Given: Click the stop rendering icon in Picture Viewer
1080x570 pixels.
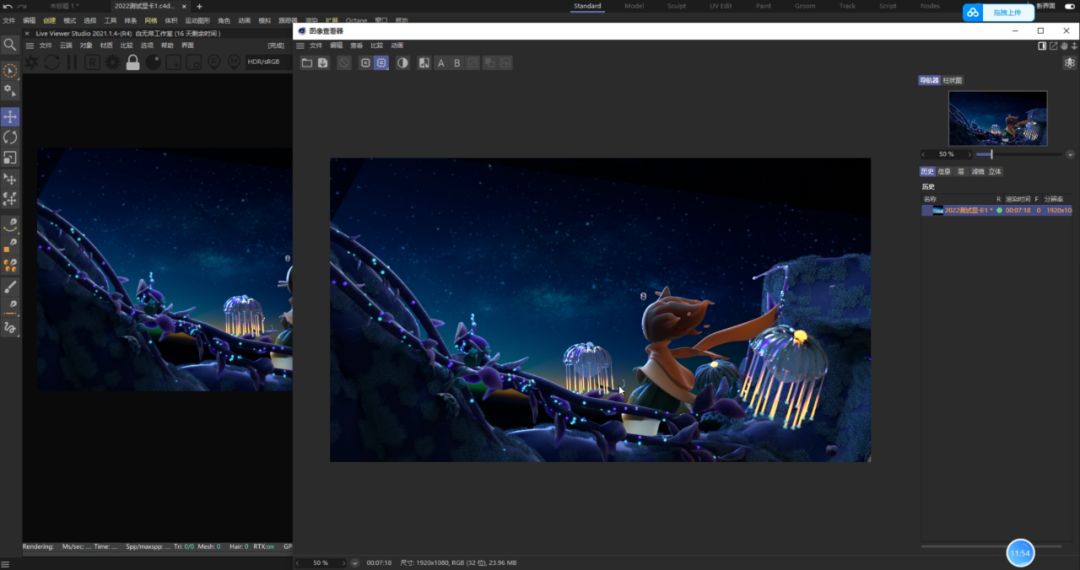Looking at the screenshot, I should pos(344,63).
